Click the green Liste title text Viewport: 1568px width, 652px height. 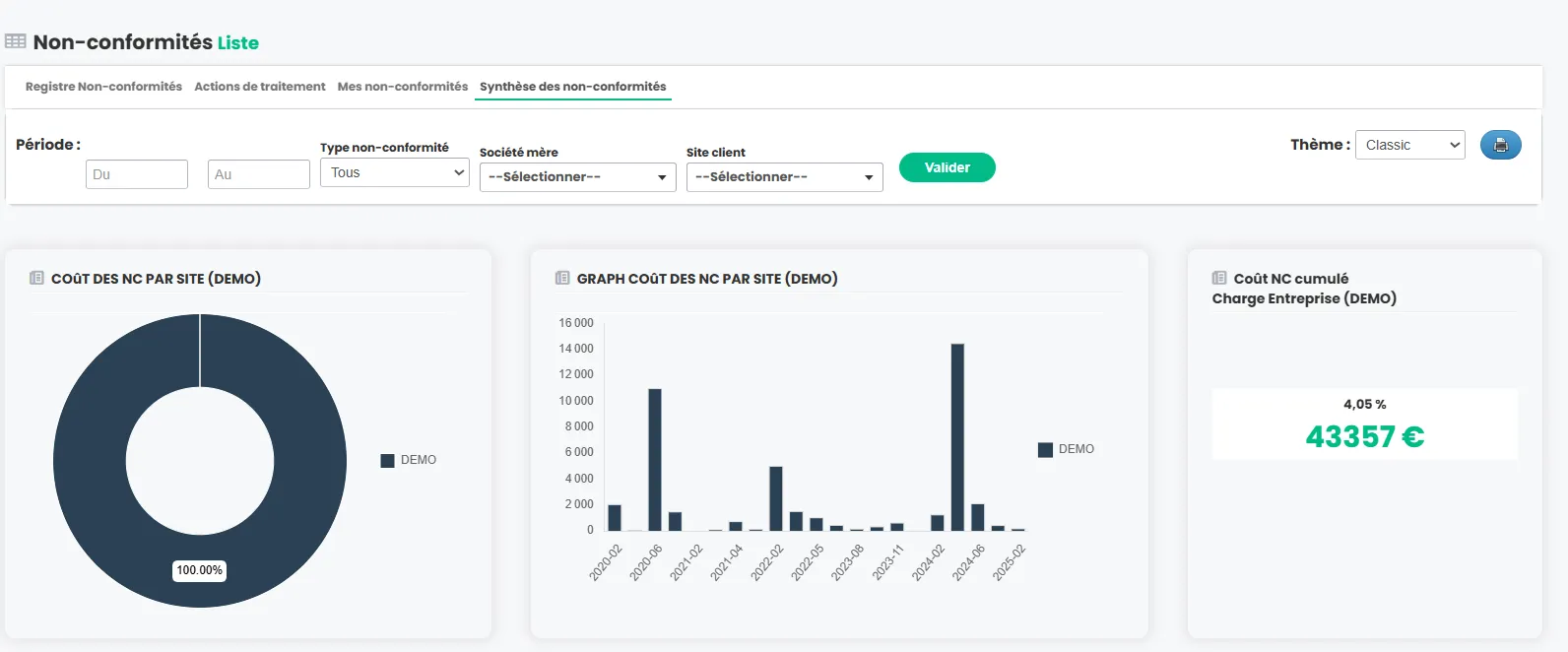(238, 42)
